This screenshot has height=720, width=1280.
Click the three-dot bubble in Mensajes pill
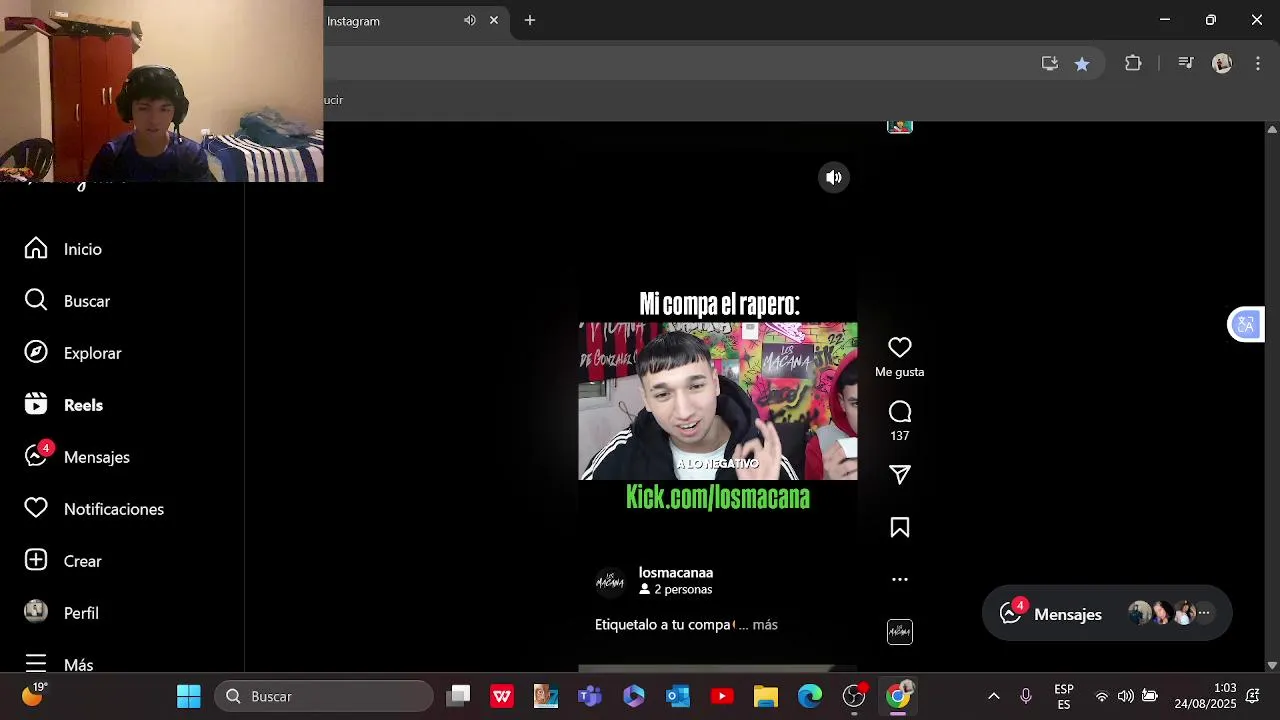pyautogui.click(x=1204, y=613)
